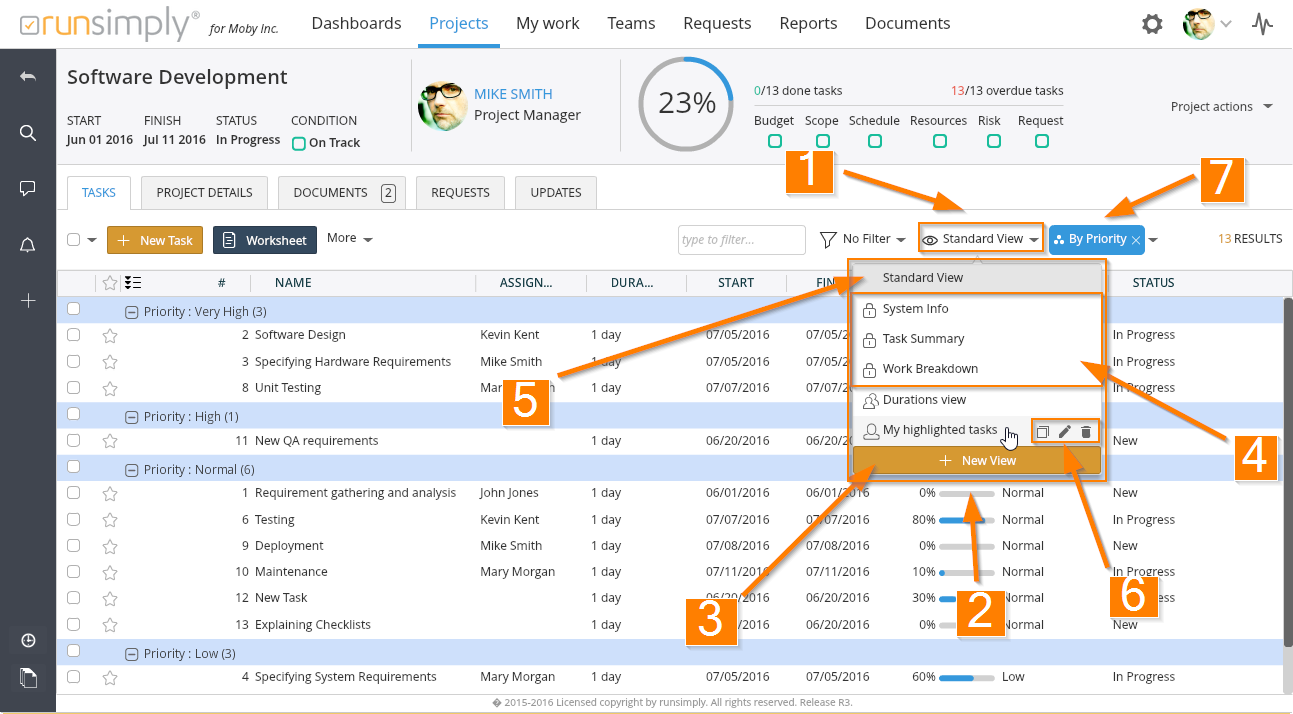Select Work Breakdown view from list
This screenshot has height=714, width=1293.
pos(930,369)
